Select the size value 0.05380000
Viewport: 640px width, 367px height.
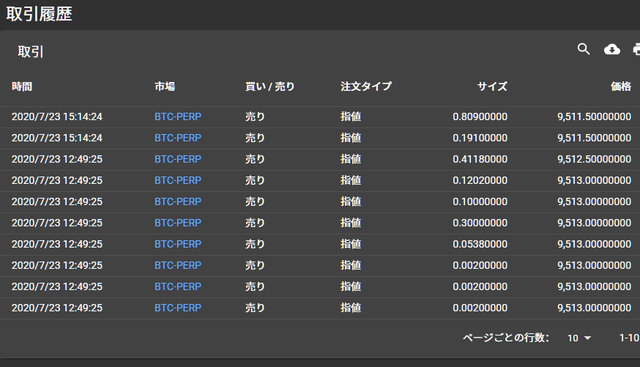click(x=480, y=244)
